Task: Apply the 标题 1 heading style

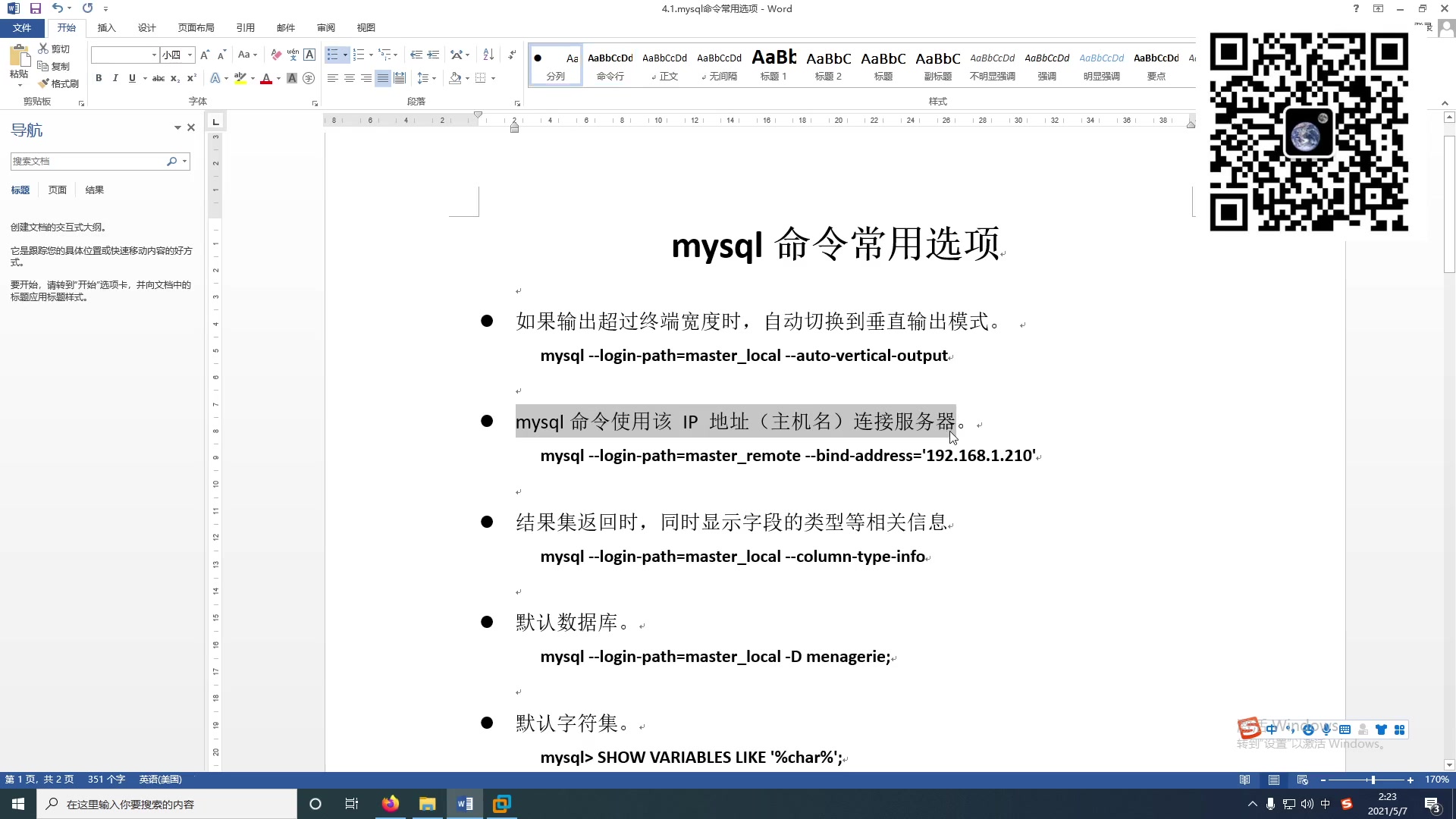Action: tap(773, 65)
